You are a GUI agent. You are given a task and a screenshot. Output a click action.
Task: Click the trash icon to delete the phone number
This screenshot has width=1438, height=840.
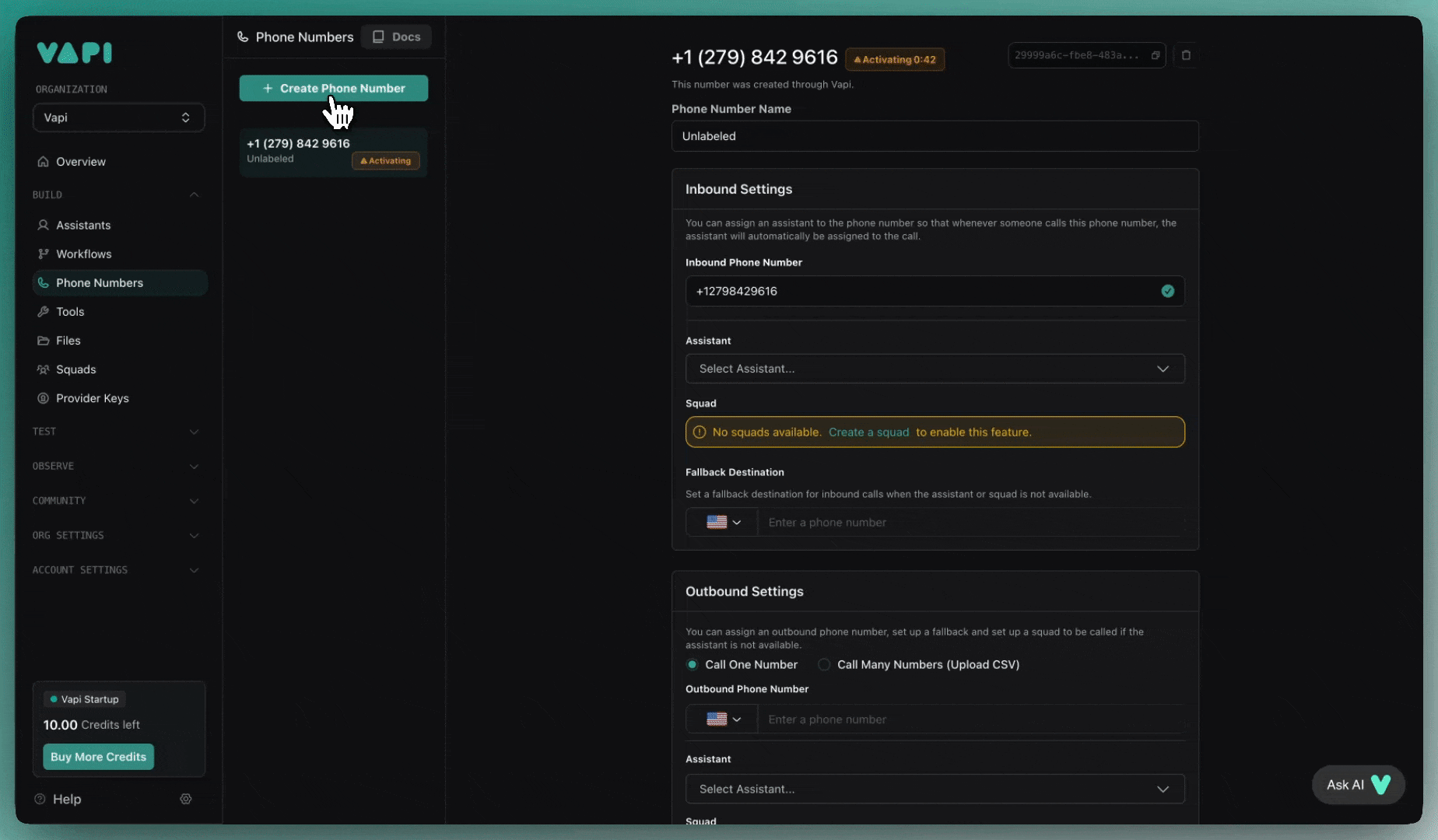coord(1186,55)
